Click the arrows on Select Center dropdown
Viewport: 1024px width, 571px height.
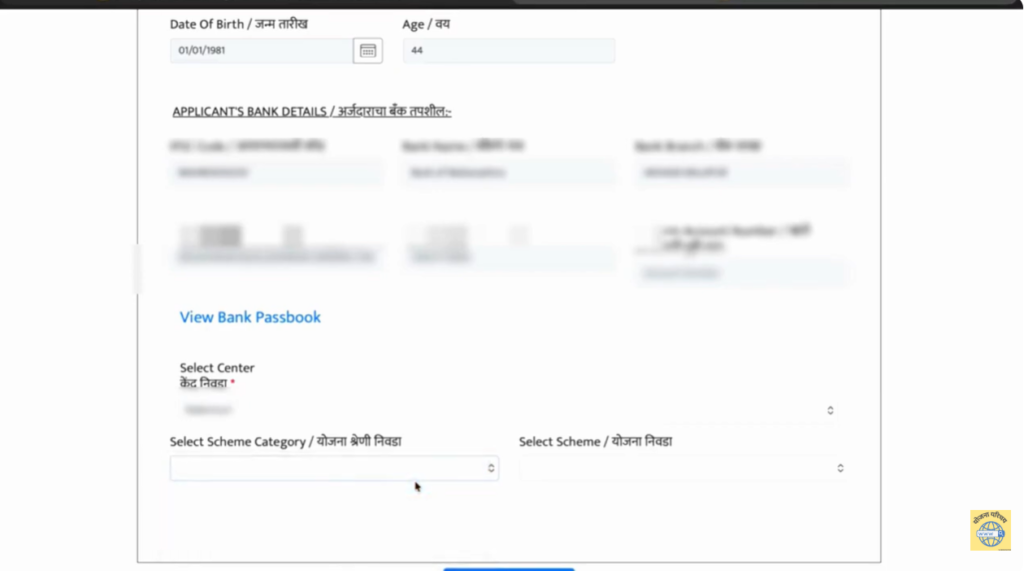point(830,410)
